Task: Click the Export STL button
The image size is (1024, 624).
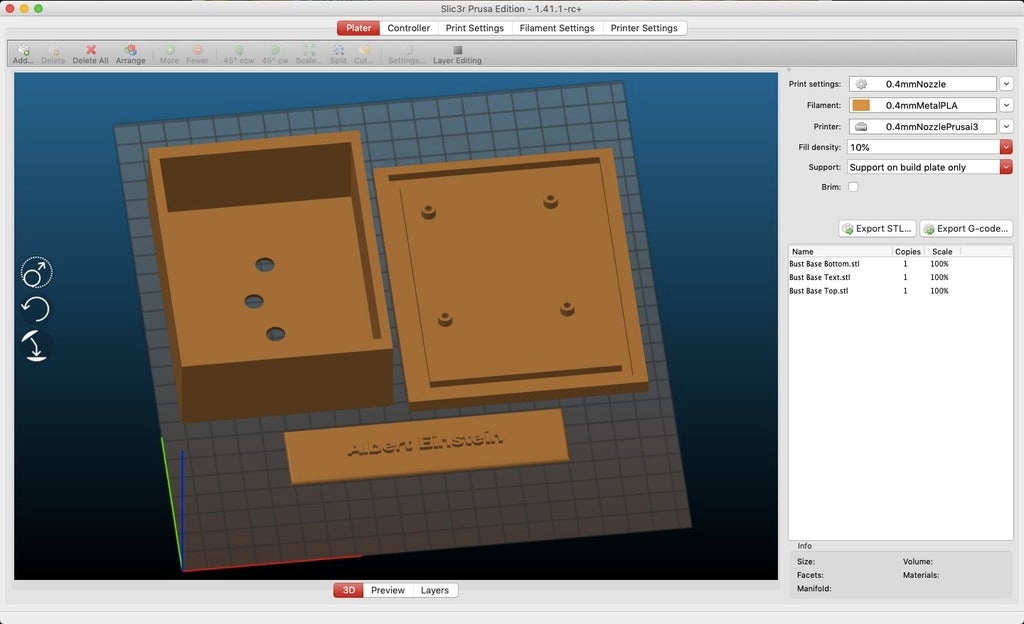Action: tap(877, 229)
